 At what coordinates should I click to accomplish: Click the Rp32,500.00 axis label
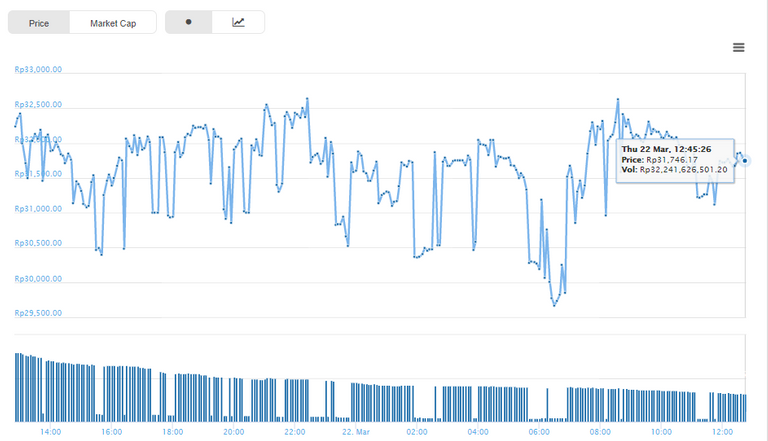tap(38, 104)
